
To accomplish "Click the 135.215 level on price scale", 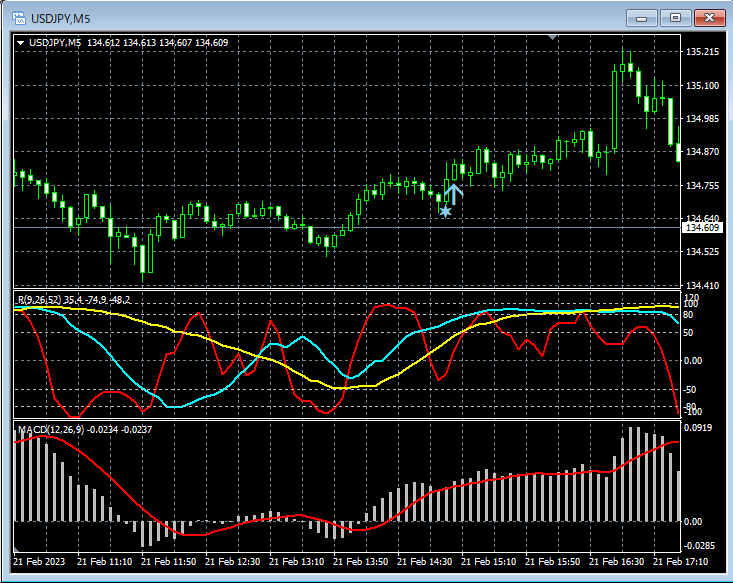I will 702,52.
